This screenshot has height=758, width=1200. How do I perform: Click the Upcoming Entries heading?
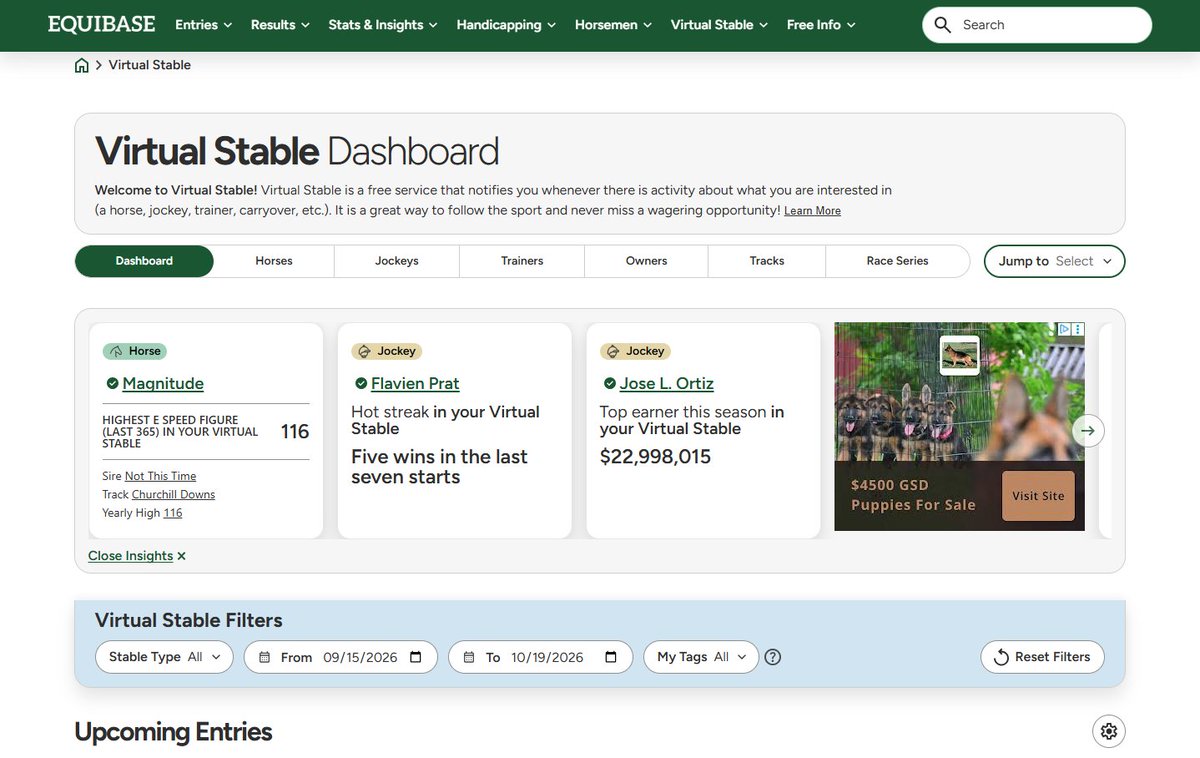tap(173, 732)
